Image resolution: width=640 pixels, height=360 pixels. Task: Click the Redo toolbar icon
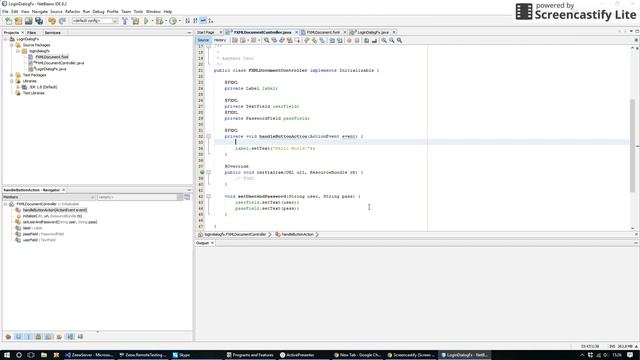(x=62, y=21)
